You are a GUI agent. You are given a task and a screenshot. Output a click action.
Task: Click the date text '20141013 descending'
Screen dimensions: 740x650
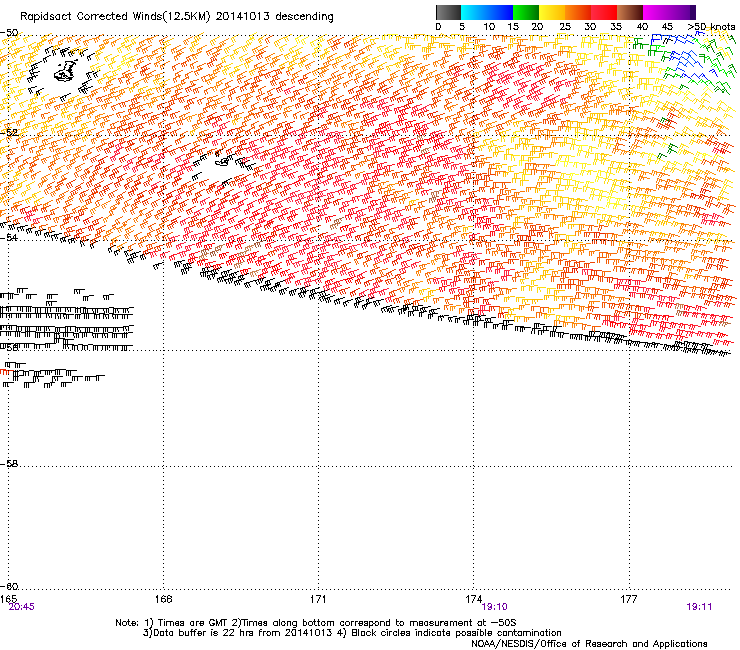pos(275,17)
